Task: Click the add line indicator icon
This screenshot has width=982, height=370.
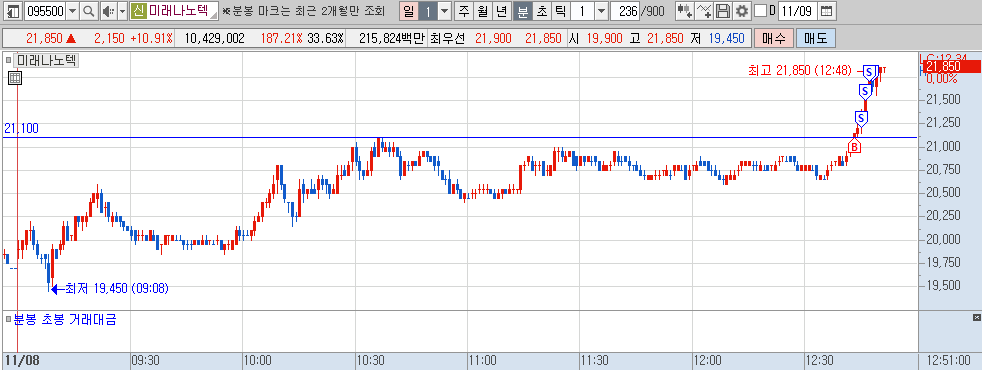Action: coord(705,11)
